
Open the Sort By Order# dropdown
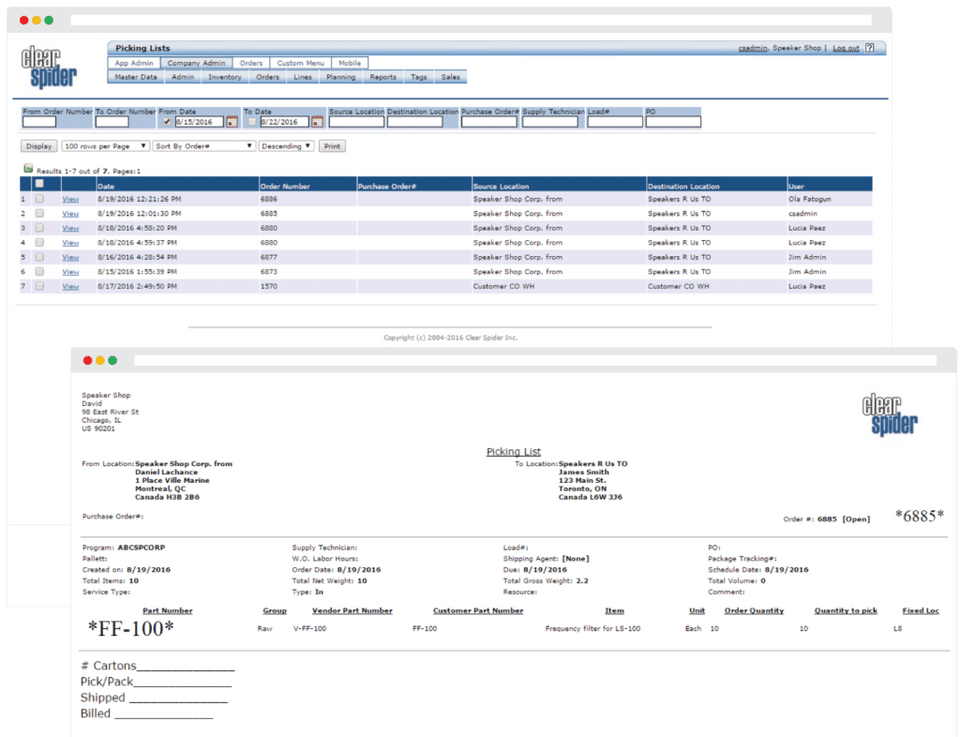[x=204, y=146]
